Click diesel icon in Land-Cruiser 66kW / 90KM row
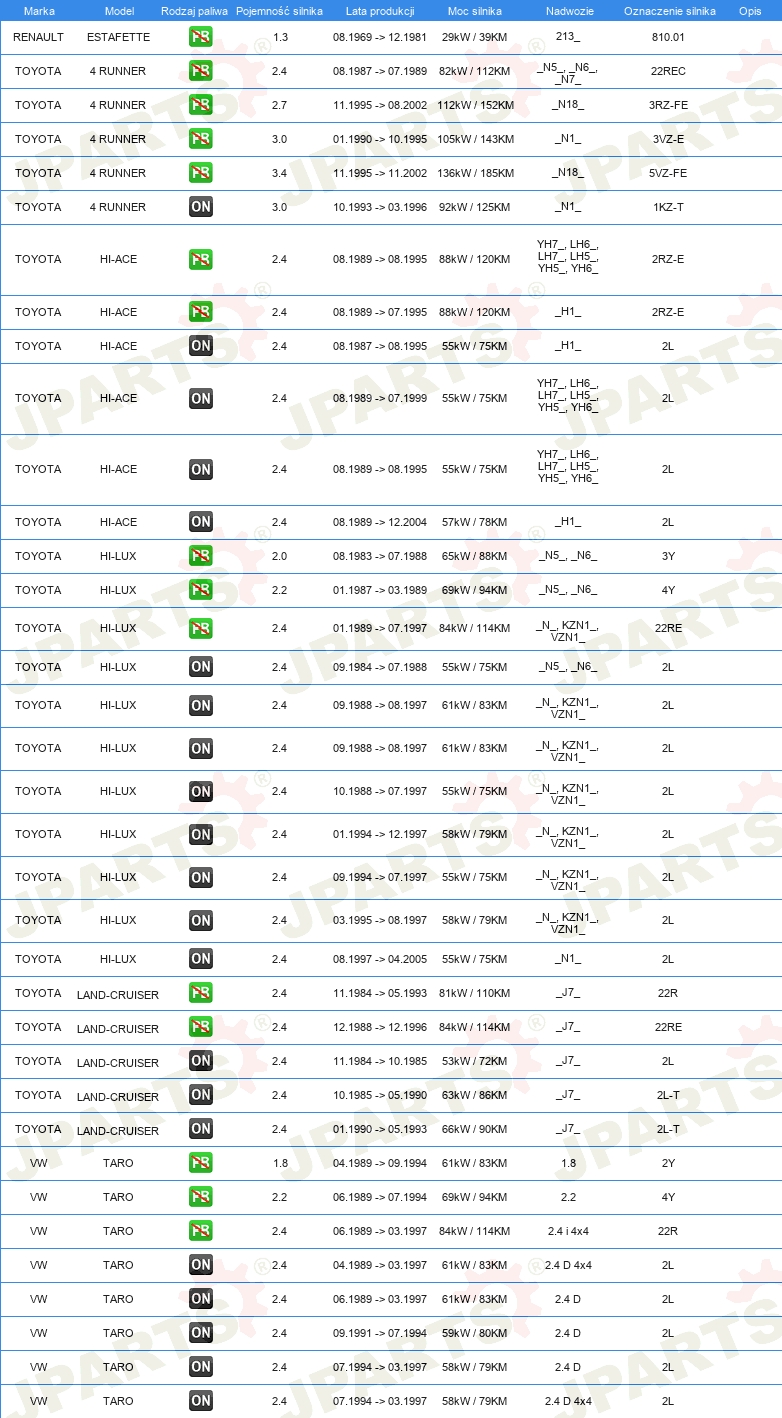 (x=201, y=1129)
